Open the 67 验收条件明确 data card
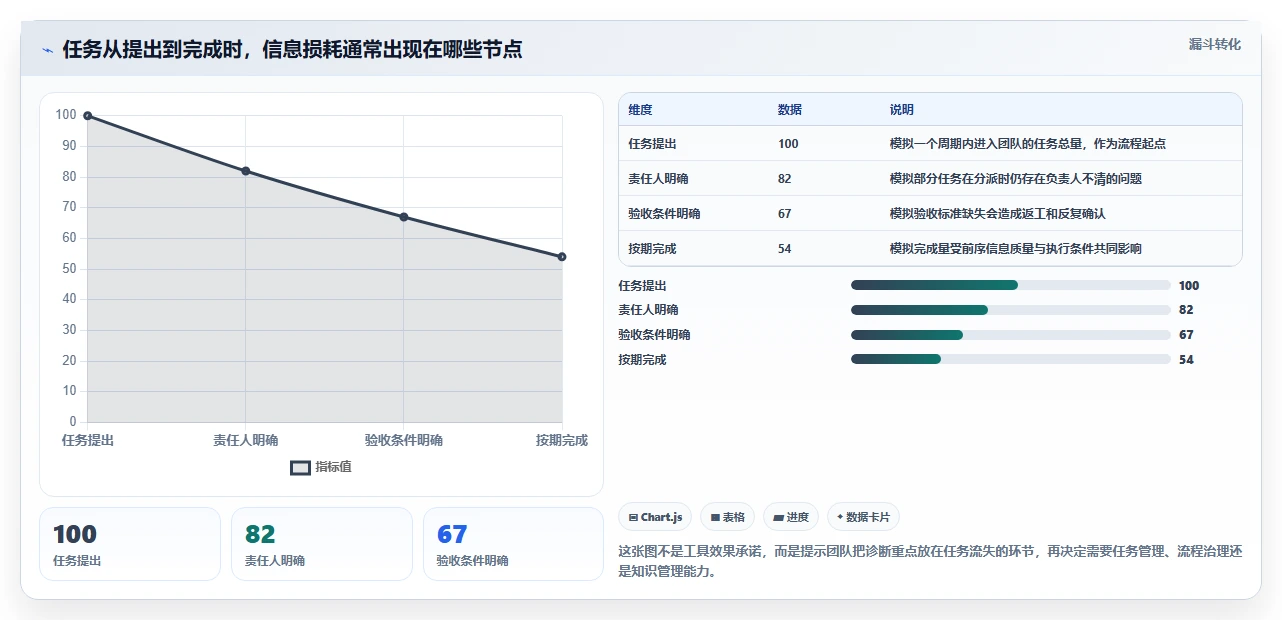This screenshot has width=1282, height=620. coord(514,544)
